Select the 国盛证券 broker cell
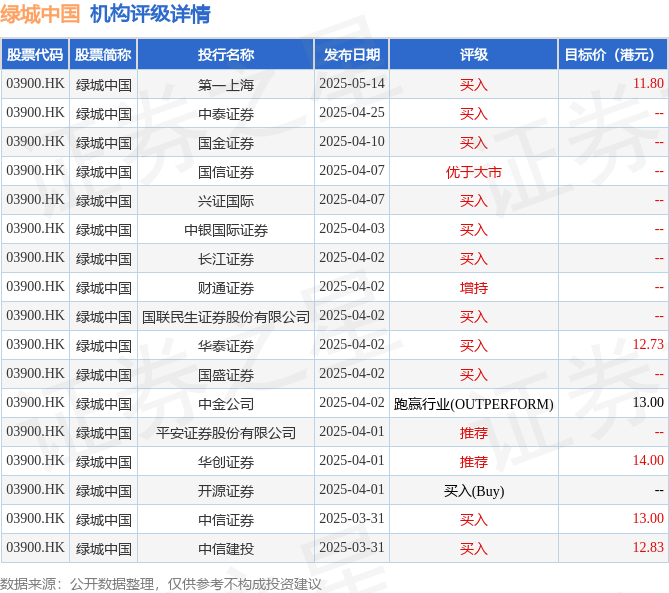 click(226, 375)
